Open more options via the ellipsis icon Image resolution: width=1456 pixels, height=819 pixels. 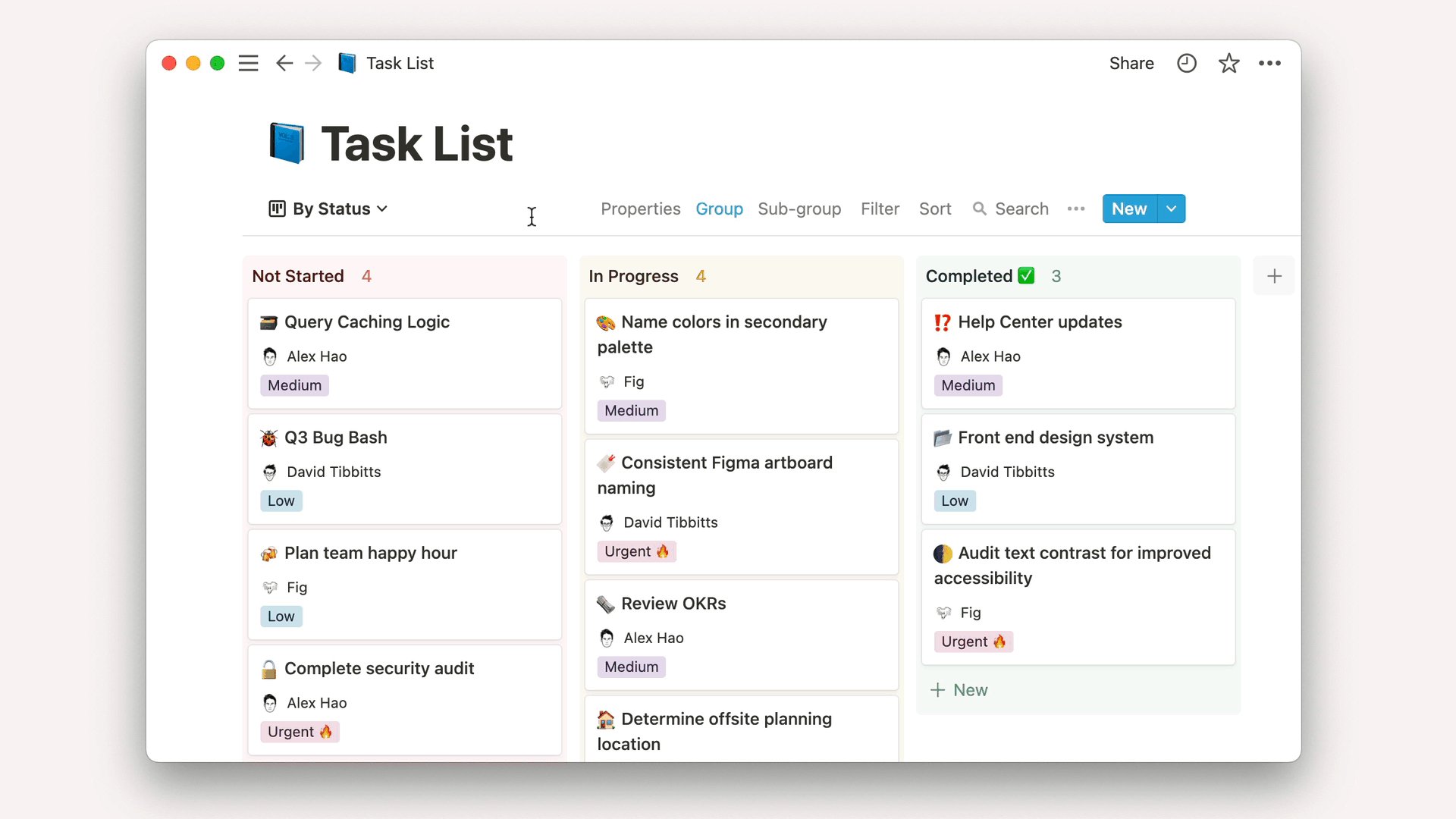[x=1270, y=63]
